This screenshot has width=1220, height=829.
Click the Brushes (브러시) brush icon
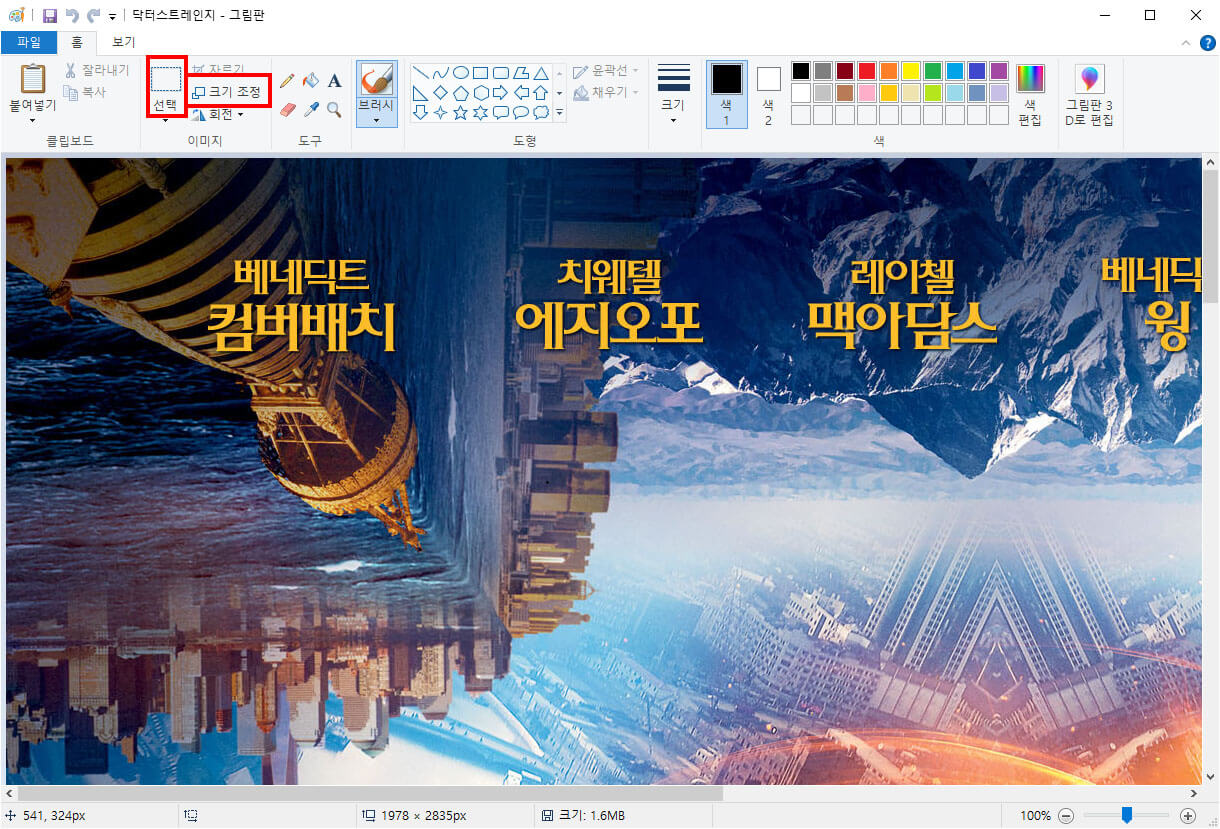pos(377,79)
